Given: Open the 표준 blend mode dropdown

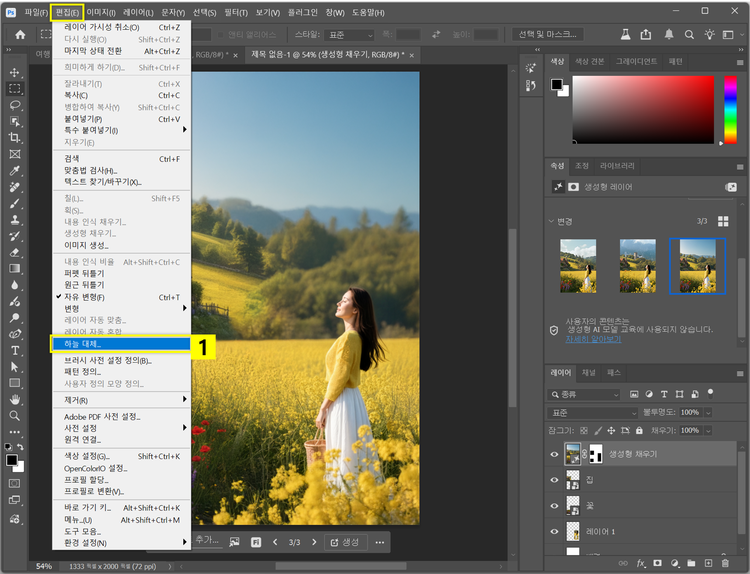Looking at the screenshot, I should coord(594,412).
